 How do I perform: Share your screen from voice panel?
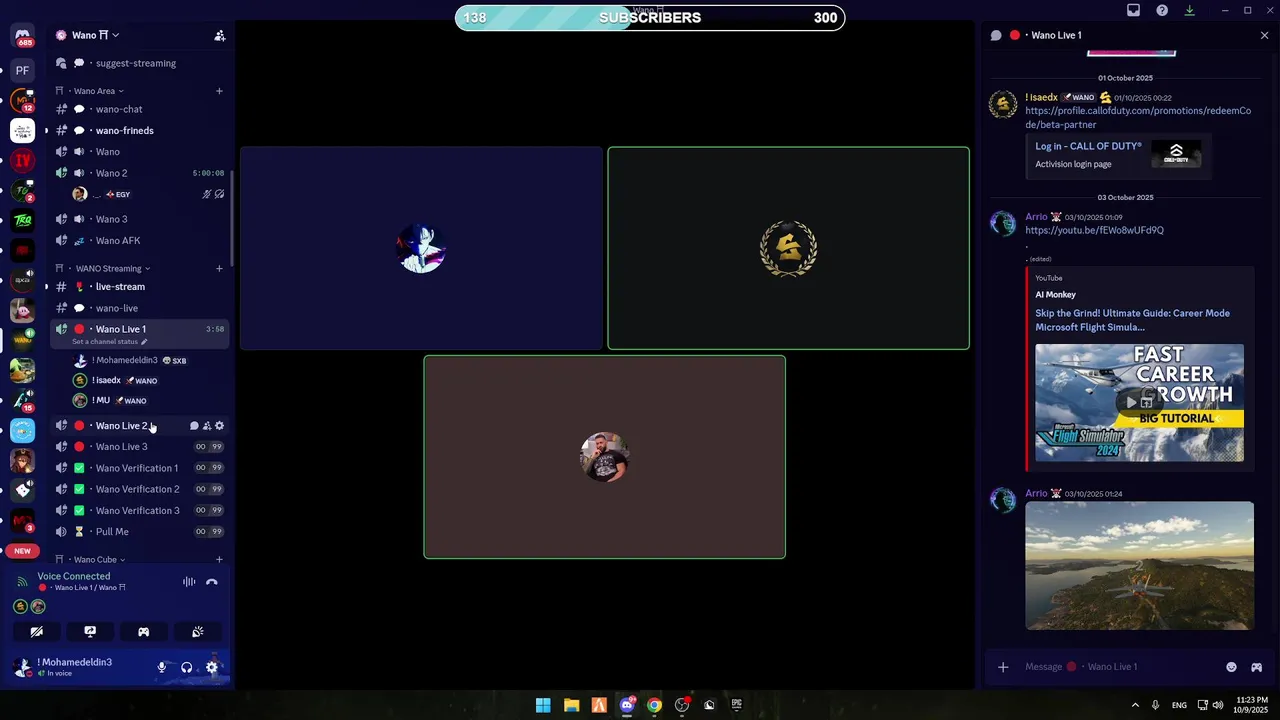click(x=90, y=632)
